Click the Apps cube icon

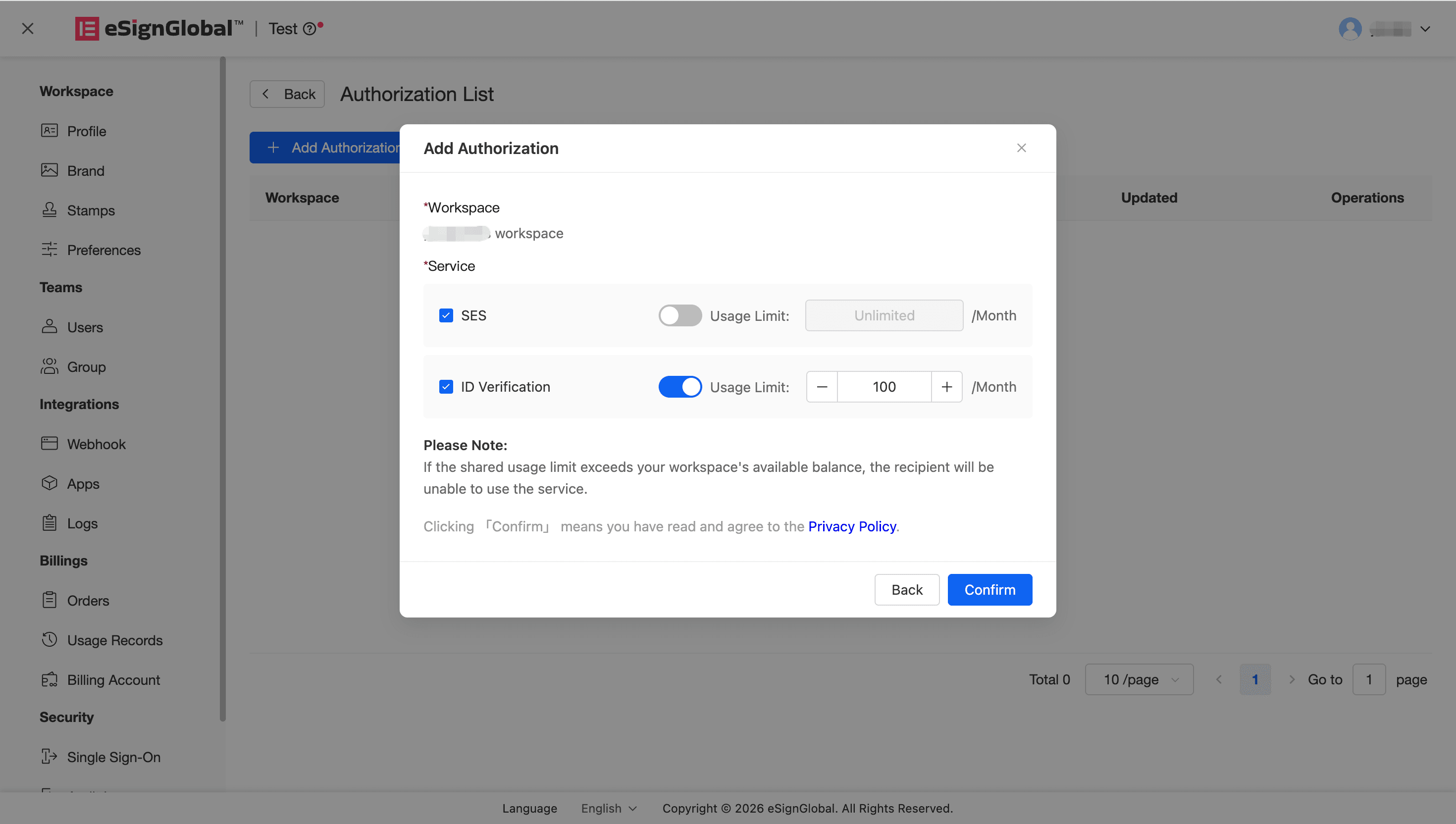click(x=49, y=483)
